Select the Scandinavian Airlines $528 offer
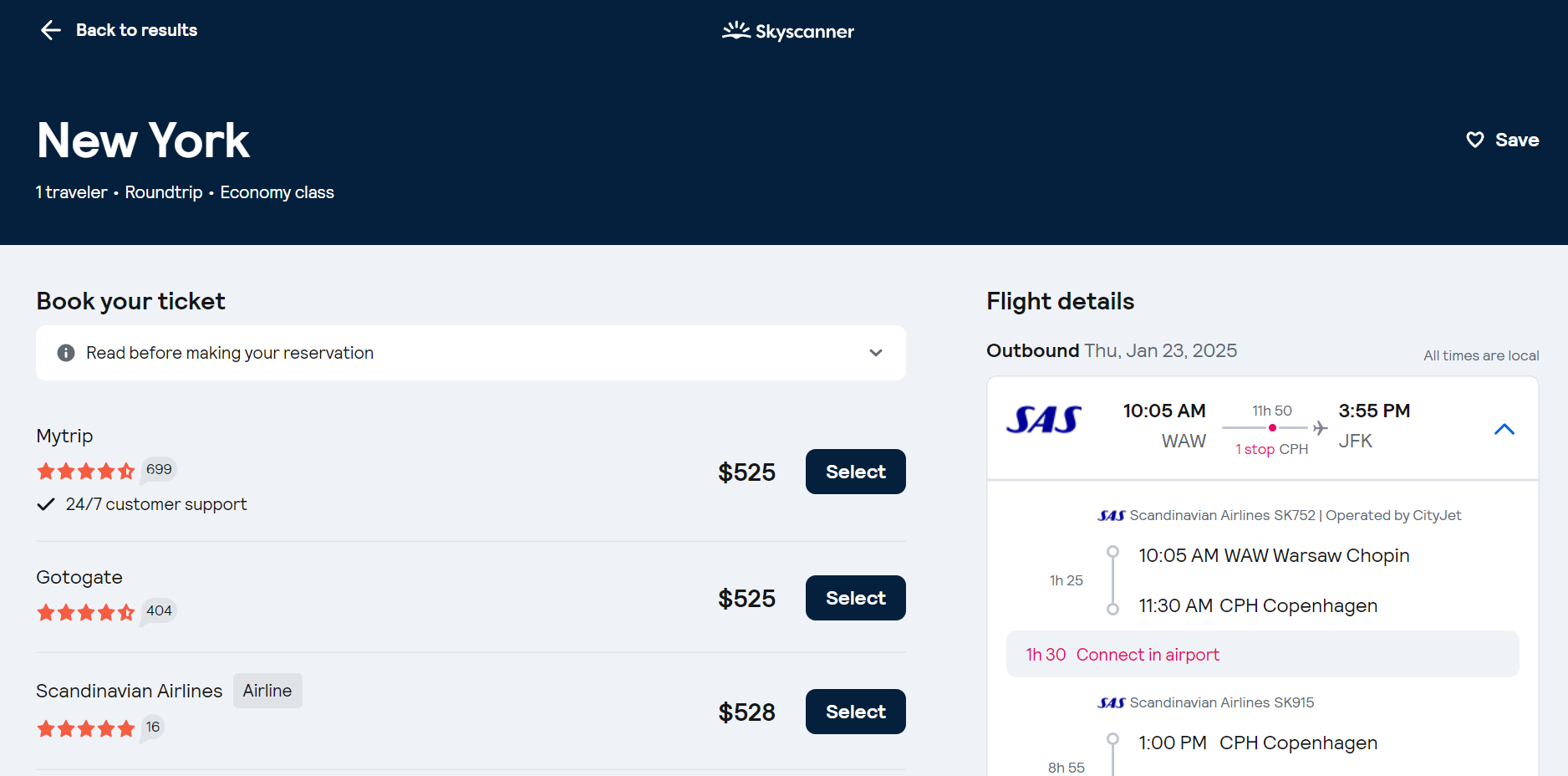The height and width of the screenshot is (776, 1568). pos(855,712)
